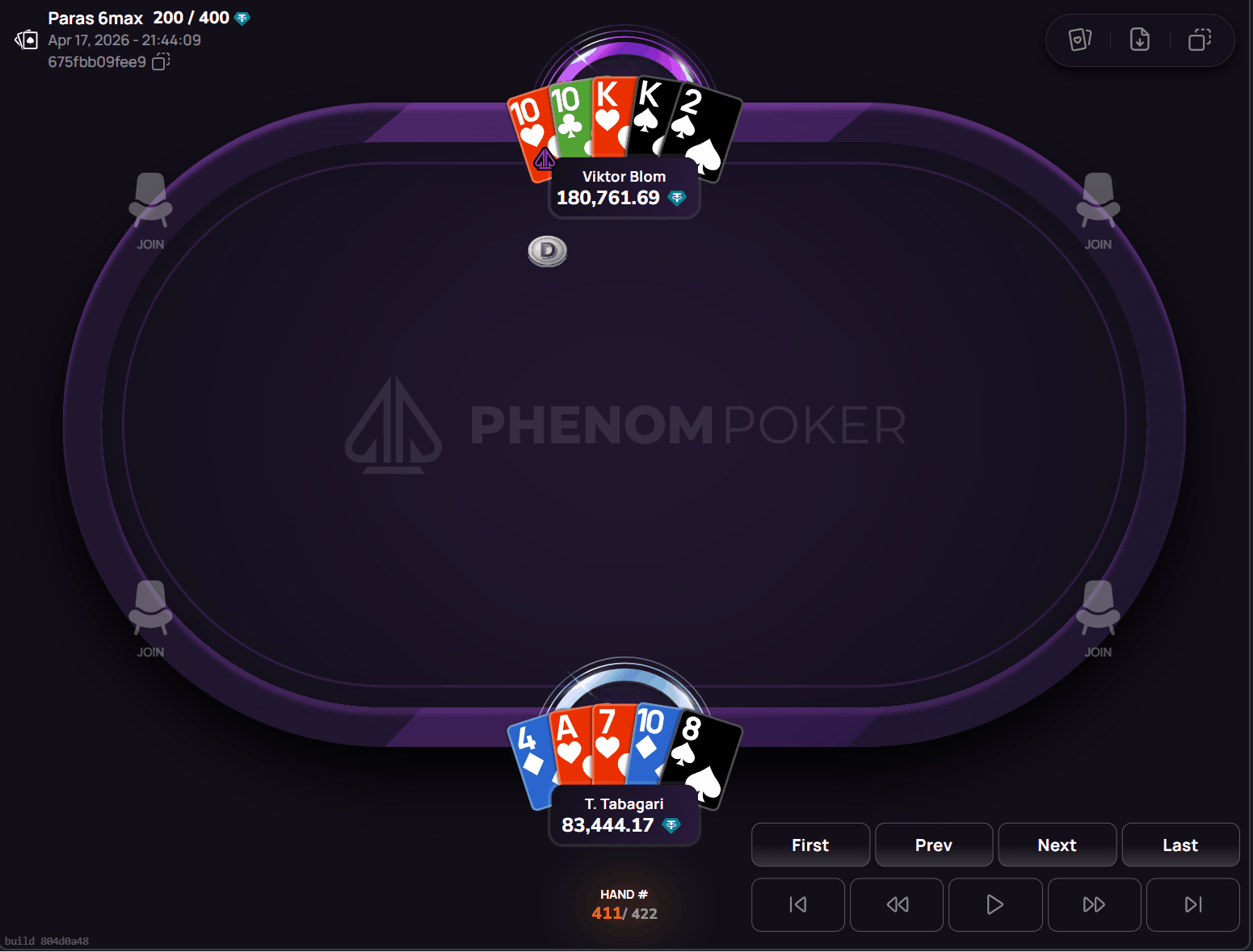Rewind one step in the replay

tap(897, 904)
